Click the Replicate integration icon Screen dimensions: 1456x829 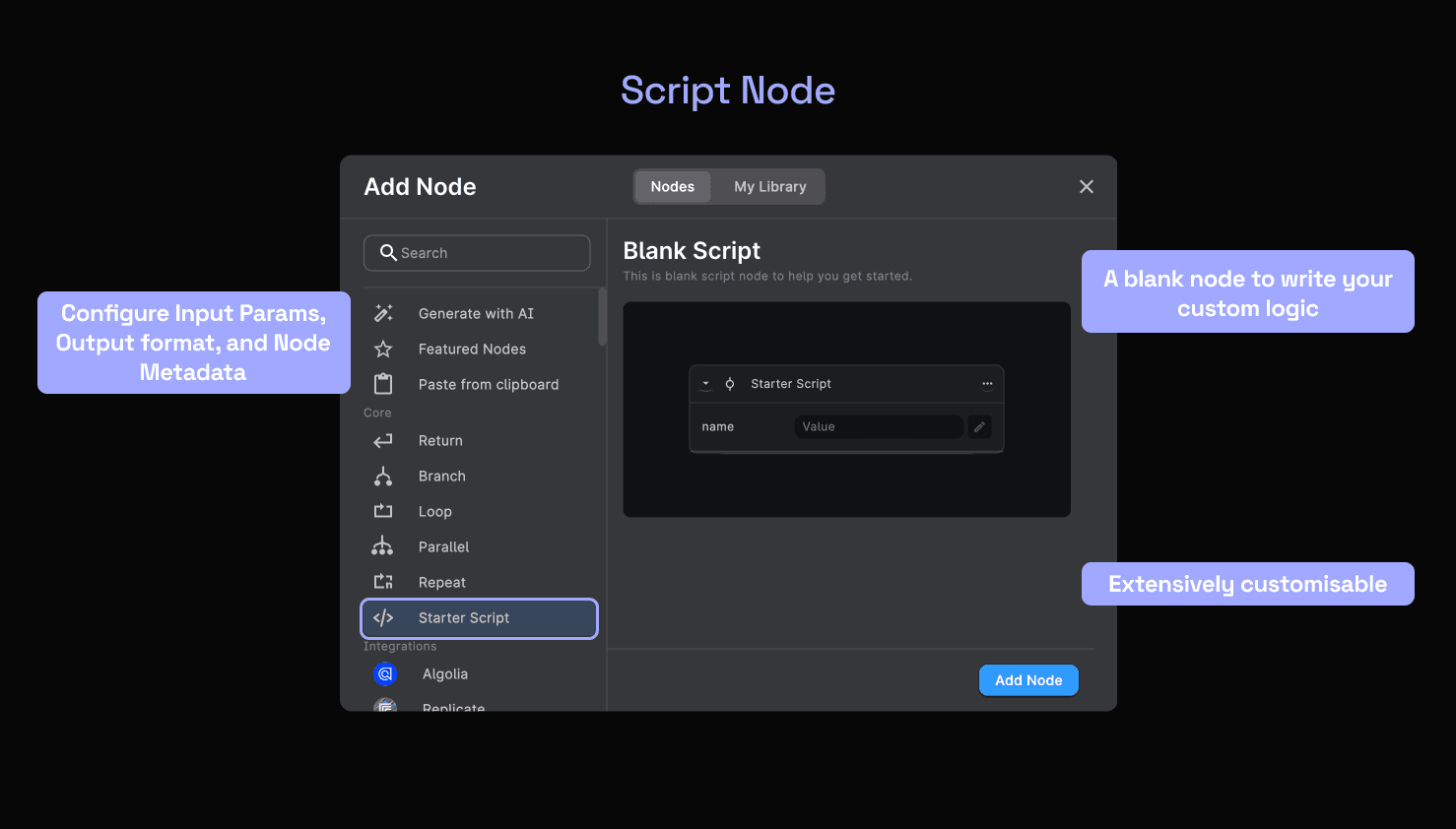[x=385, y=706]
